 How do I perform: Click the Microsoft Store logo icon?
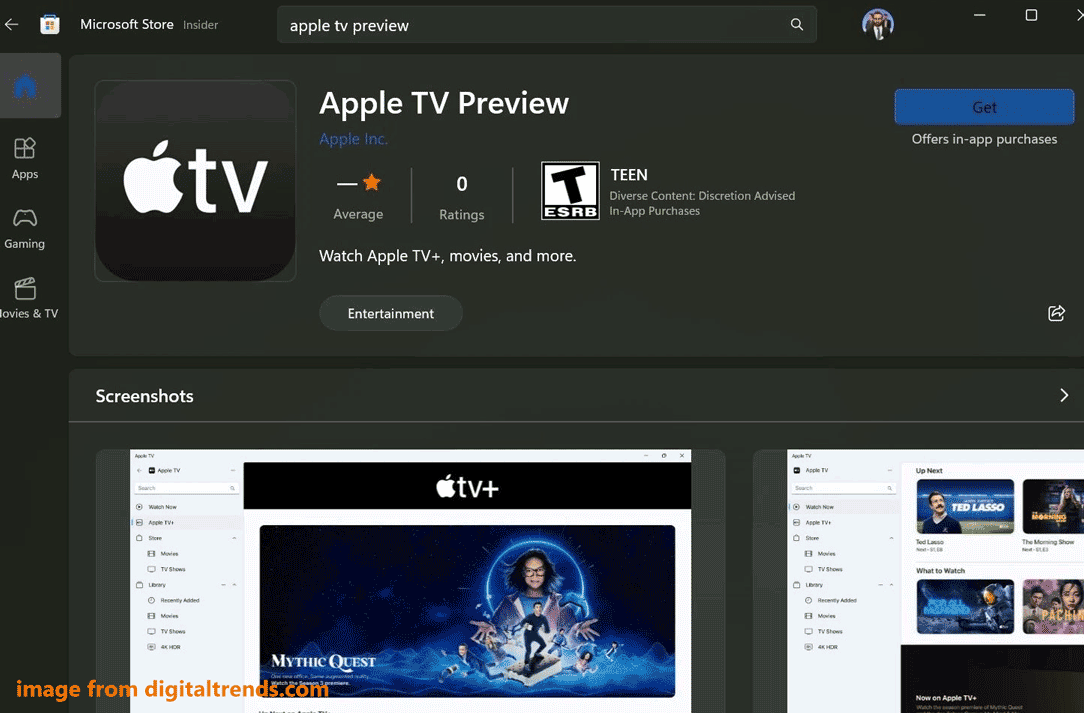coord(49,25)
